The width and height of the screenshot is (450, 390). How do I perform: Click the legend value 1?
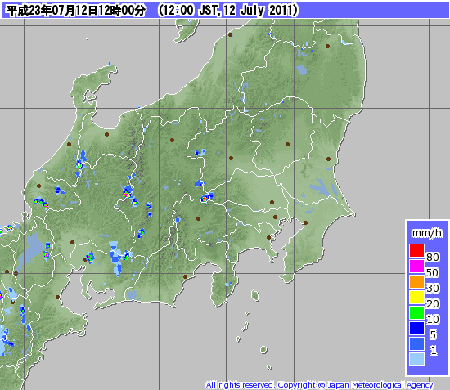(433, 350)
